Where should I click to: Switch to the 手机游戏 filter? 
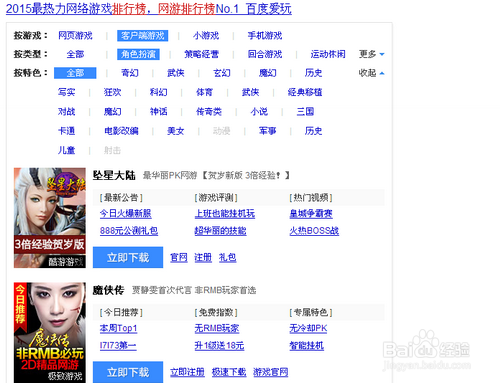(x=265, y=36)
